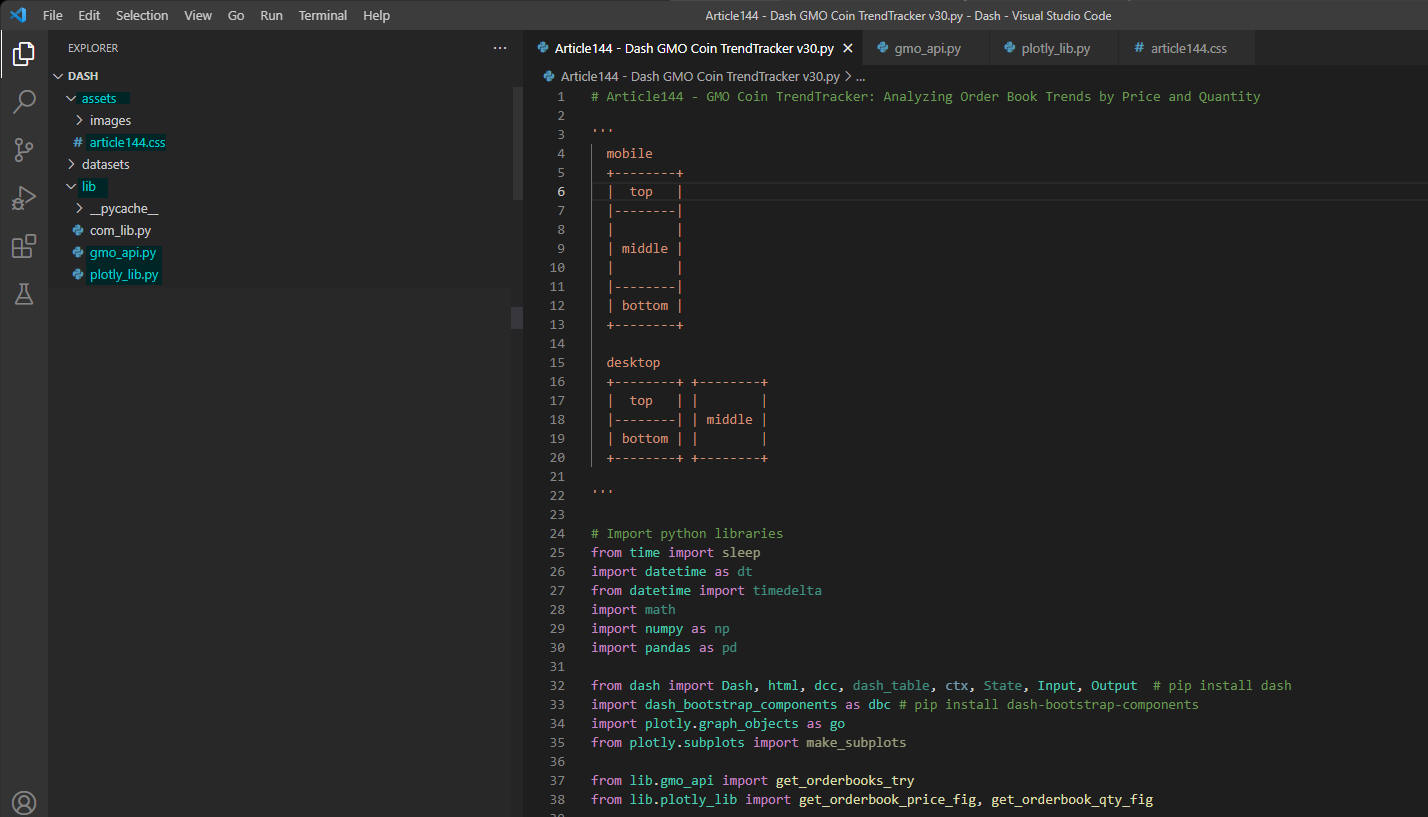Viewport: 1428px width, 817px height.
Task: Click CSS hash icon on article144.css tab
Action: coord(1139,48)
